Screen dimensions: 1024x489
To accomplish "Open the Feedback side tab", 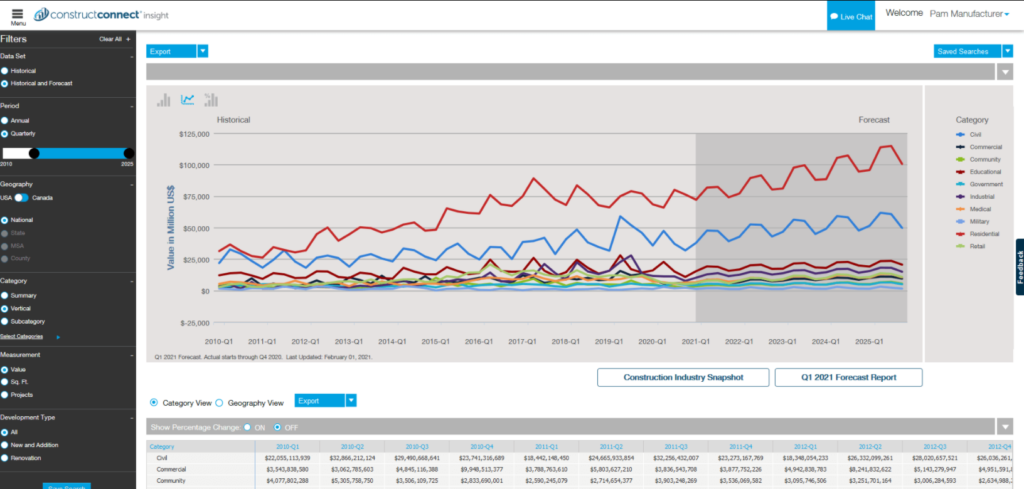I will tap(1019, 267).
